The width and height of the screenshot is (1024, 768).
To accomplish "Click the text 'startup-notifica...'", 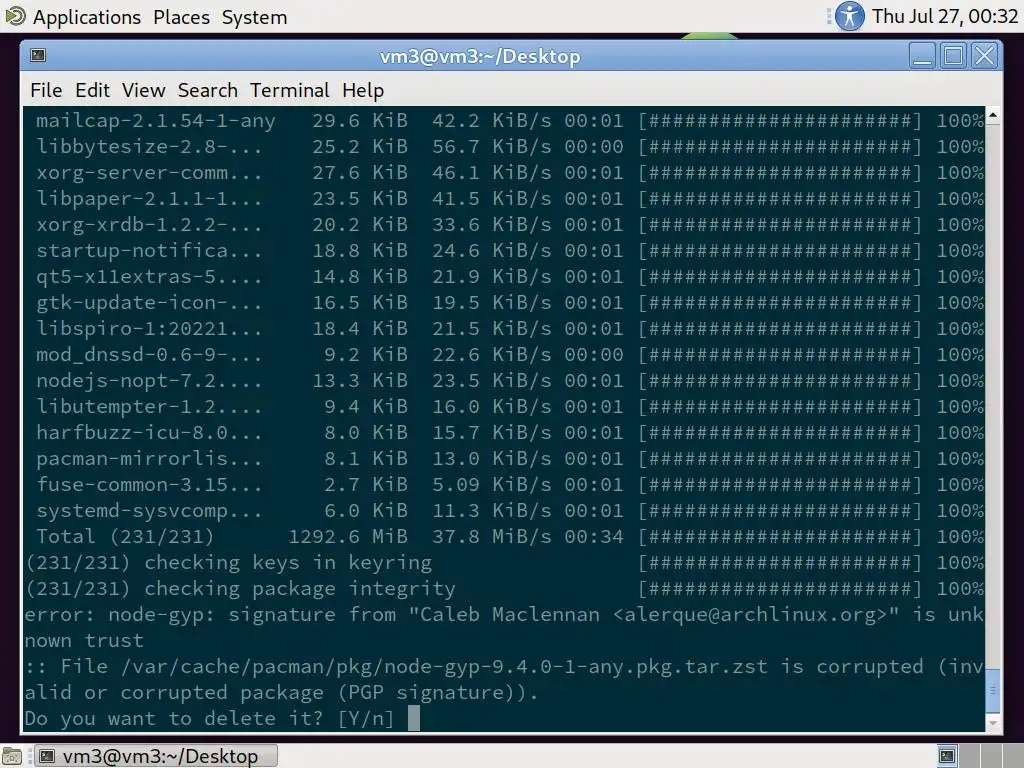I will click(x=149, y=251).
